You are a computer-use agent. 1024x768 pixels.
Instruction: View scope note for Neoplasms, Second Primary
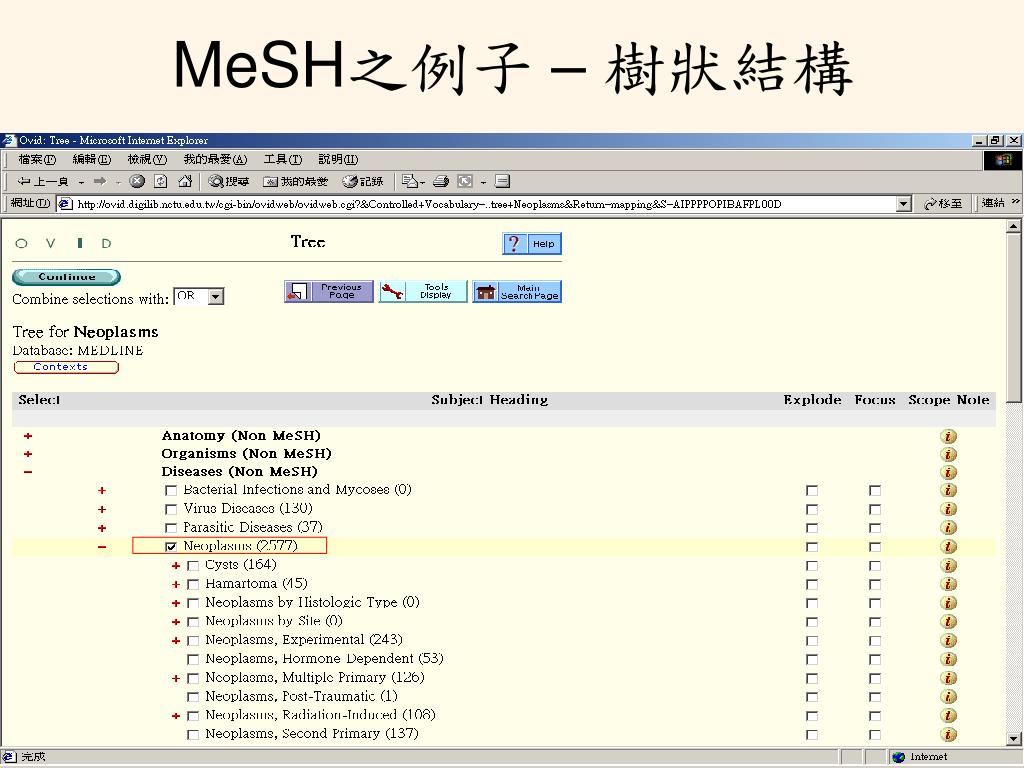coord(948,735)
